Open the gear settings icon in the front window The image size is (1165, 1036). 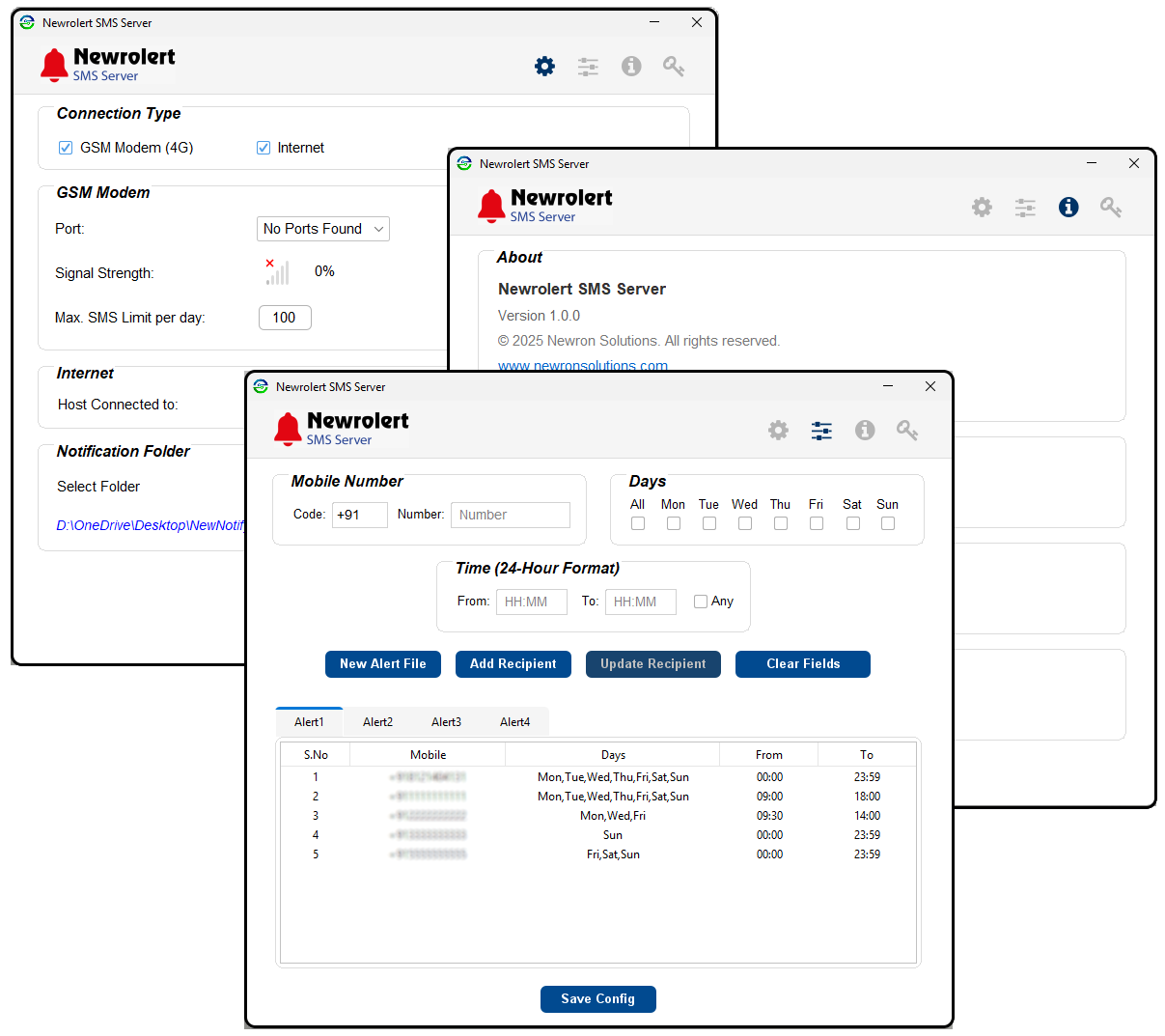(x=778, y=430)
